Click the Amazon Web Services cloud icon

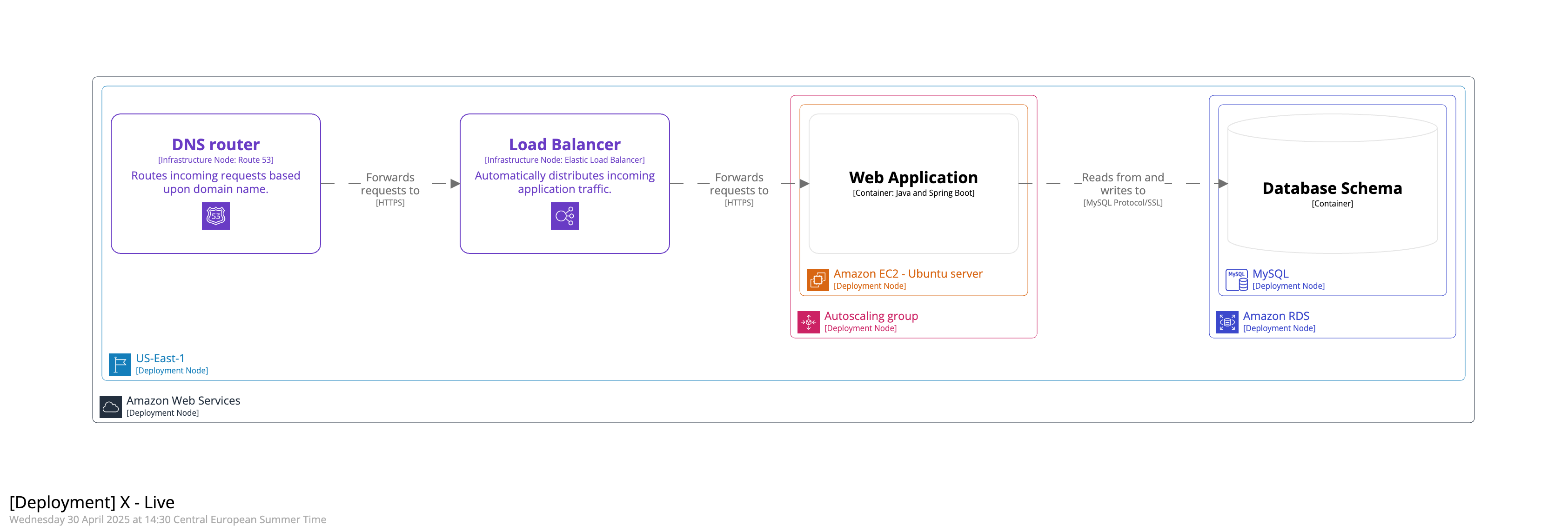(111, 406)
